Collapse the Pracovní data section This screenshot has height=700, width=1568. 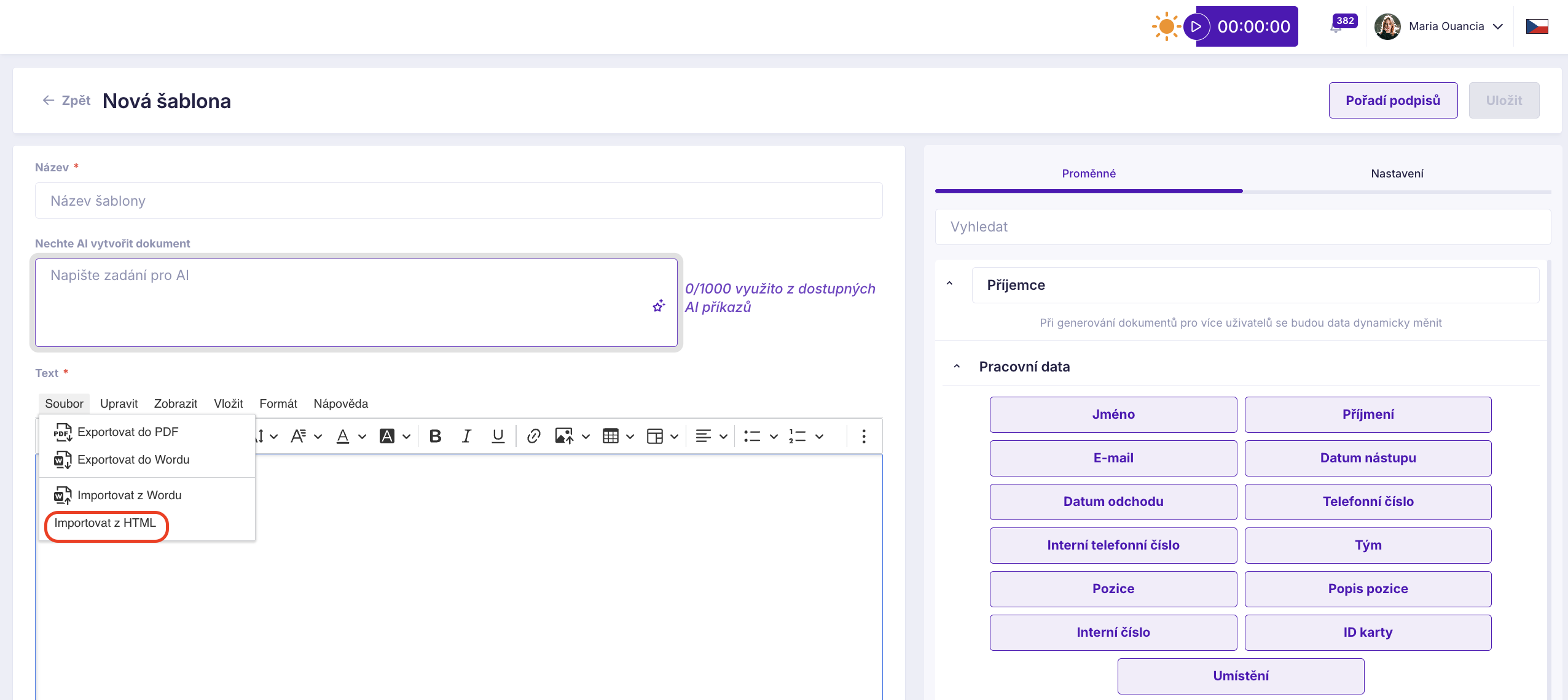pos(957,367)
